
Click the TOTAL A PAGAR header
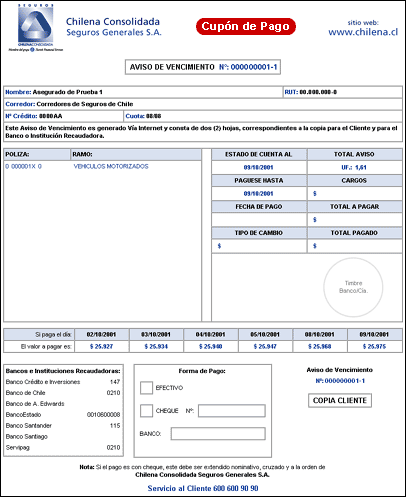(354, 207)
